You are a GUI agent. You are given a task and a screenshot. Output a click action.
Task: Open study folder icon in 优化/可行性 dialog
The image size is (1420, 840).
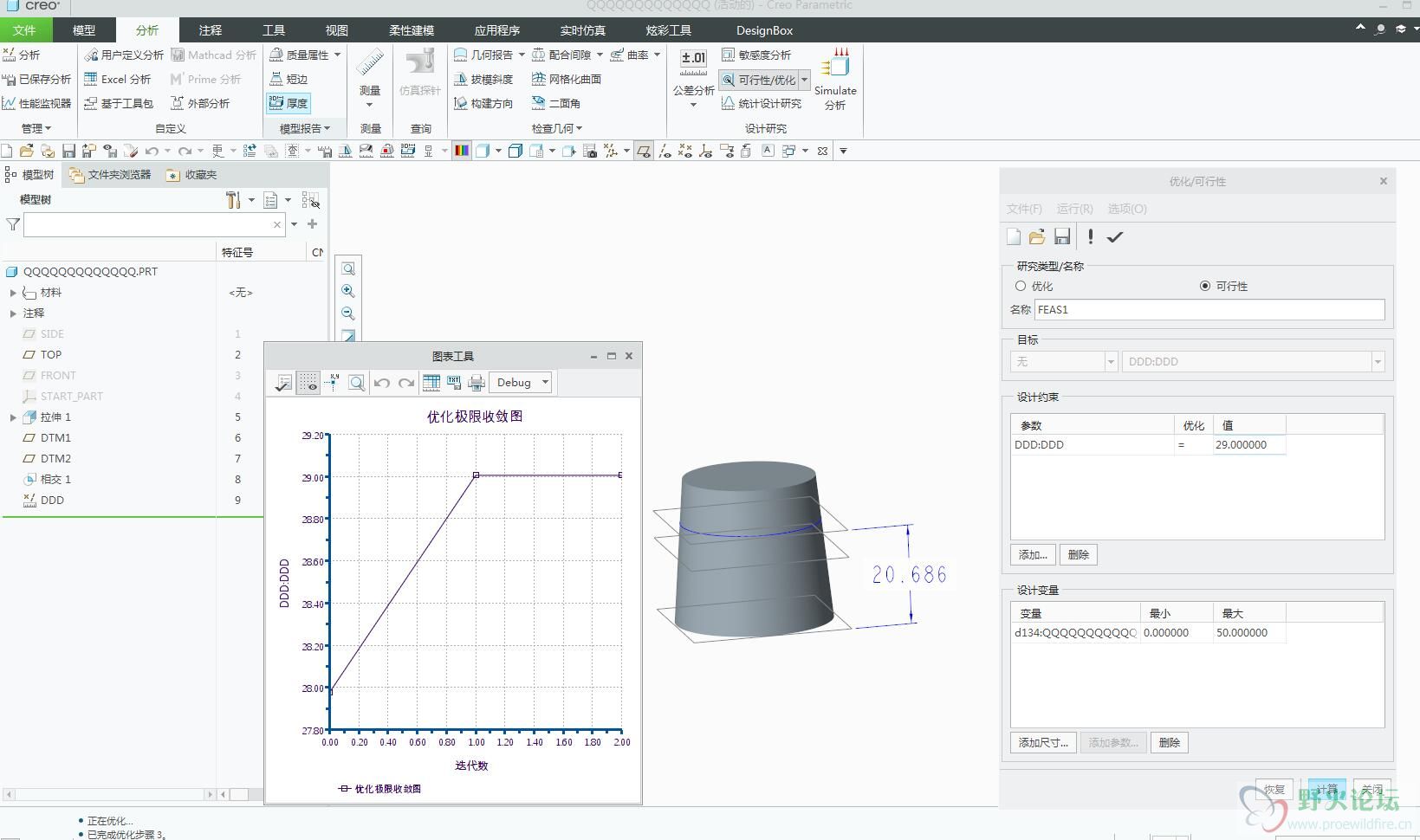click(x=1037, y=237)
